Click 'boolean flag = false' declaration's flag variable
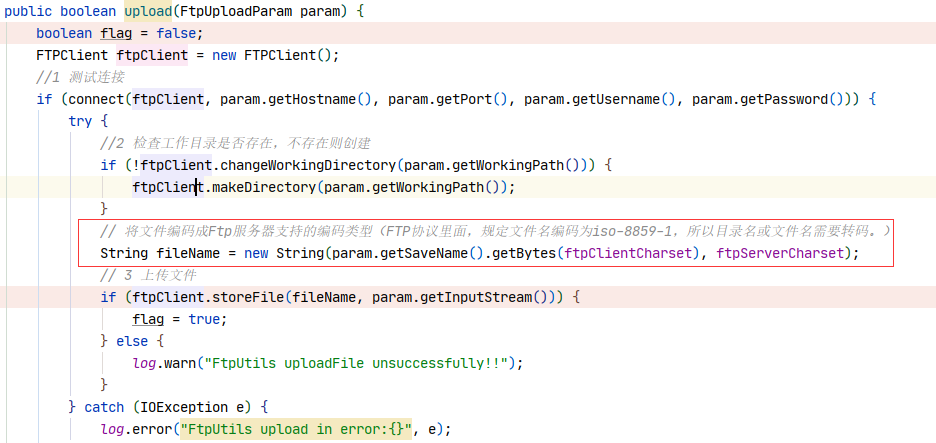 point(116,33)
